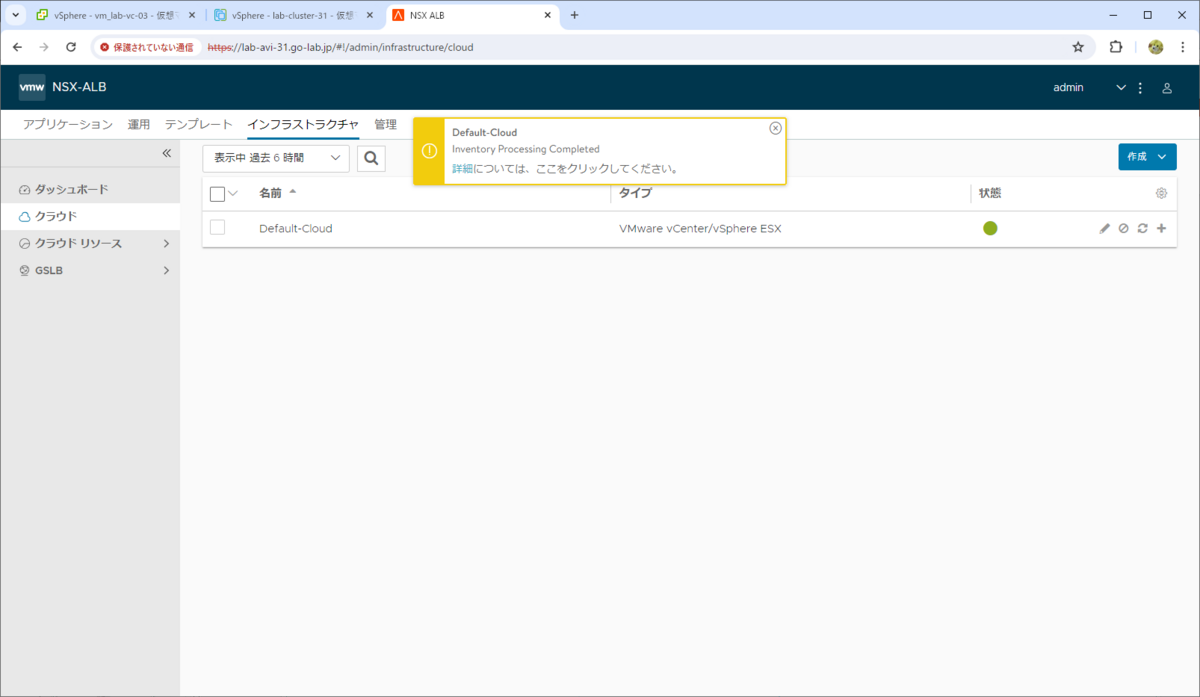This screenshot has width=1200, height=697.
Task: Open the tab search dropdown arrow
Action: [x=16, y=15]
